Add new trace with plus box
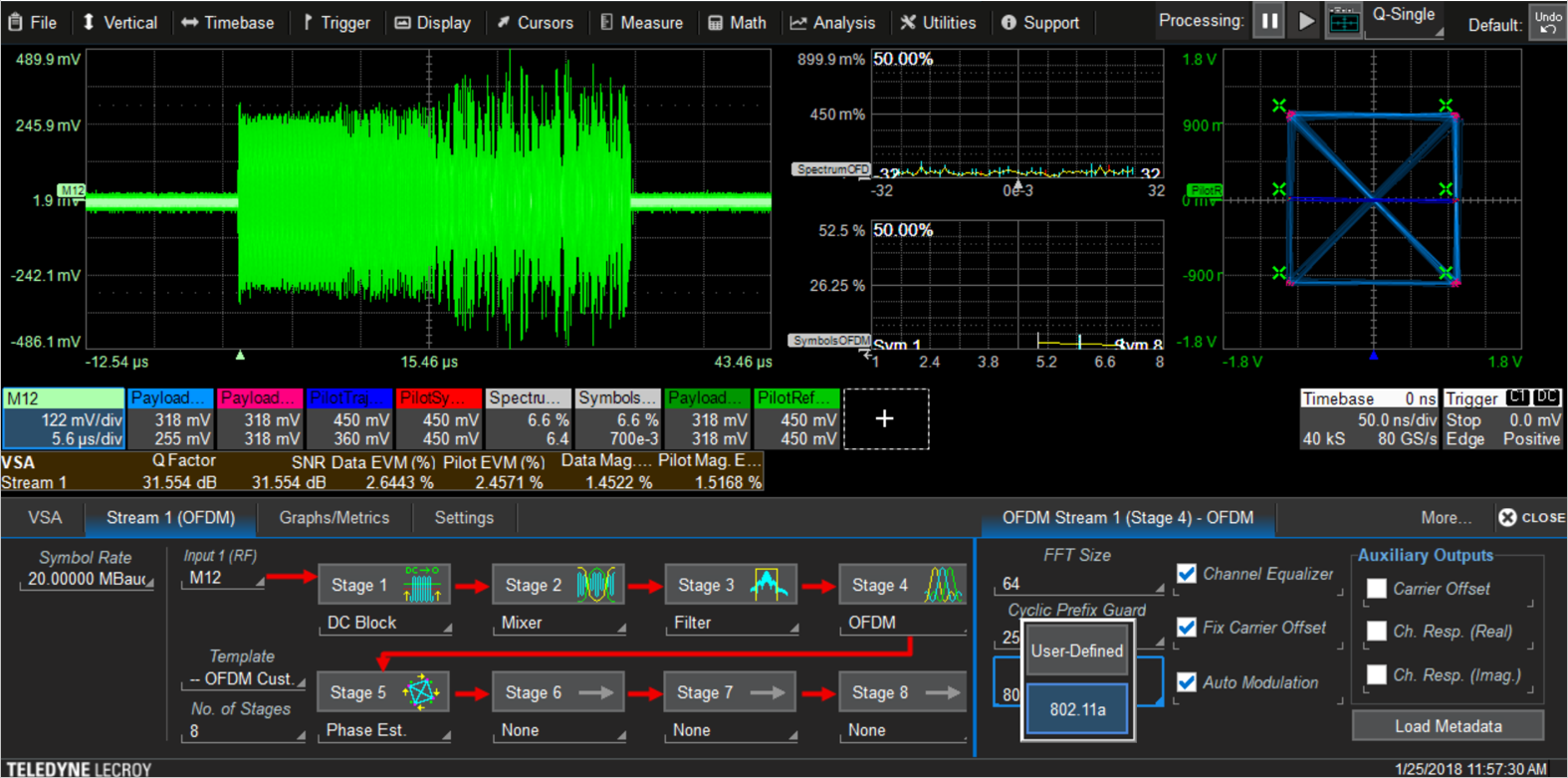The width and height of the screenshot is (1568, 778). [886, 419]
